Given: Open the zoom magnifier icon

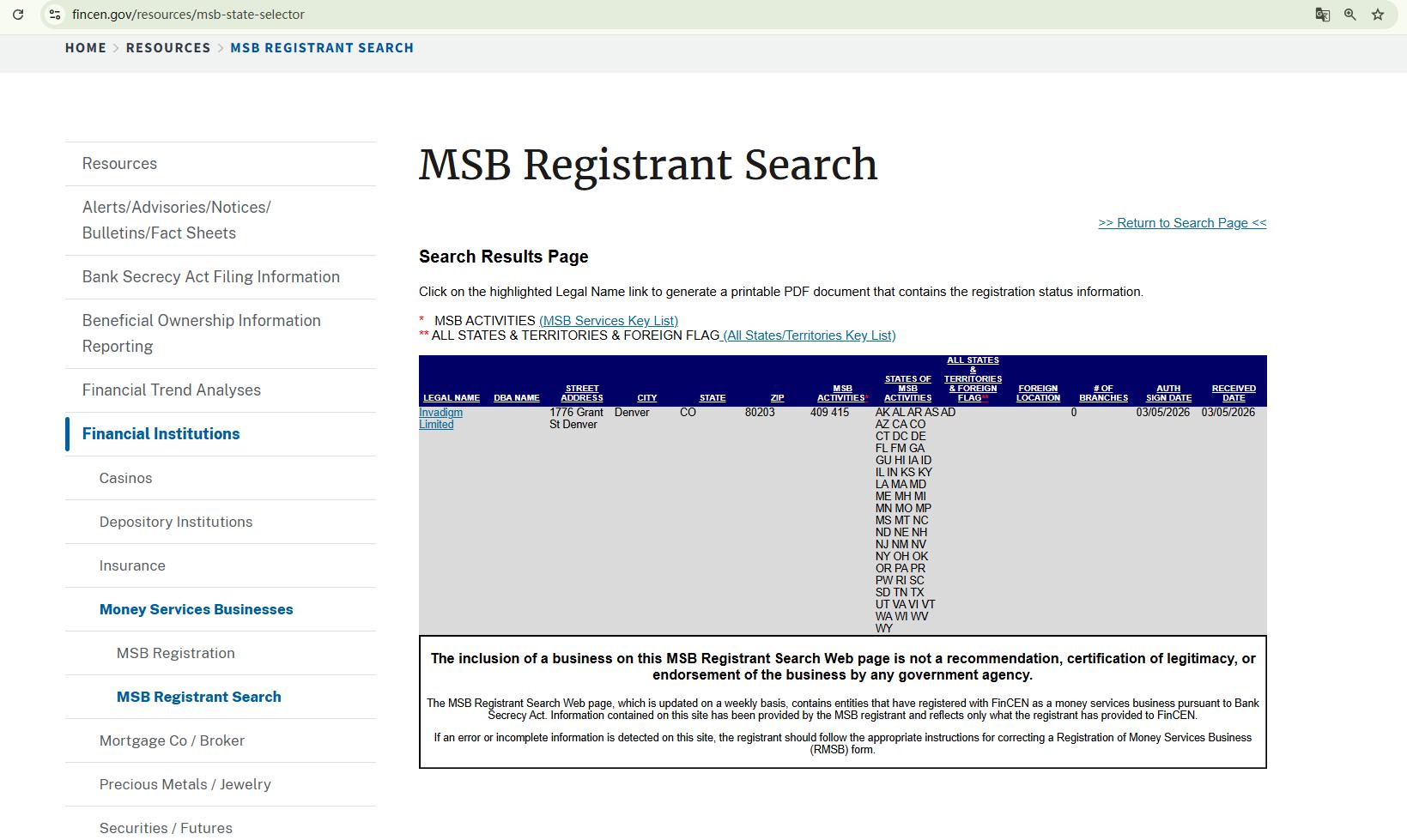Looking at the screenshot, I should pyautogui.click(x=1350, y=15).
